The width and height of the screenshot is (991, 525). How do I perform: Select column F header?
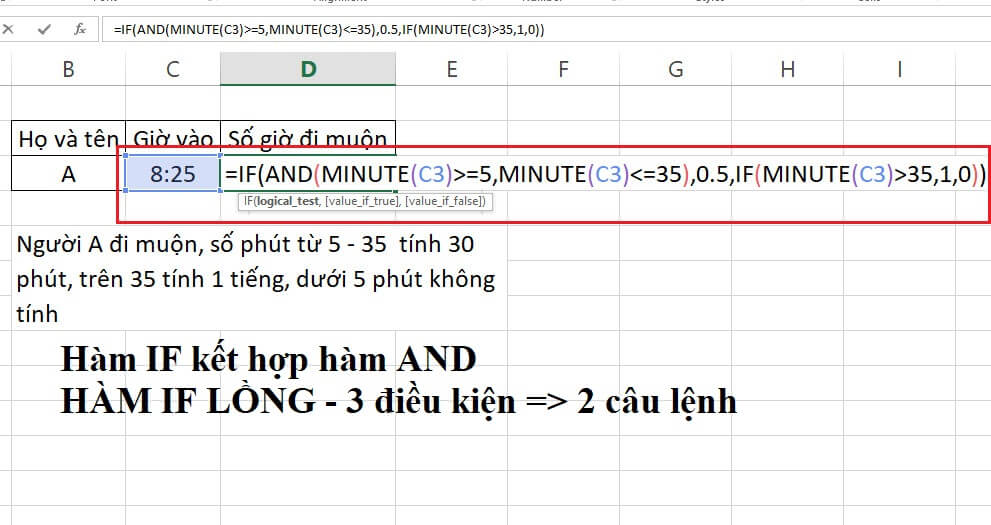pos(563,69)
